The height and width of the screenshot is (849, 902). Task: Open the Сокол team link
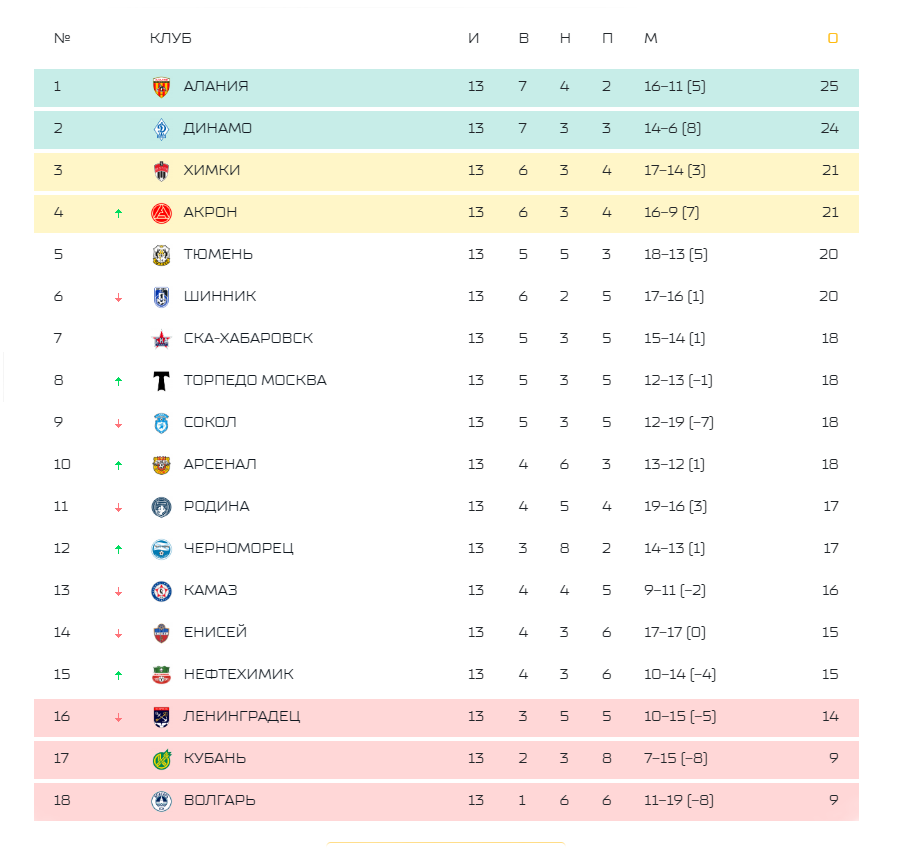pyautogui.click(x=210, y=422)
